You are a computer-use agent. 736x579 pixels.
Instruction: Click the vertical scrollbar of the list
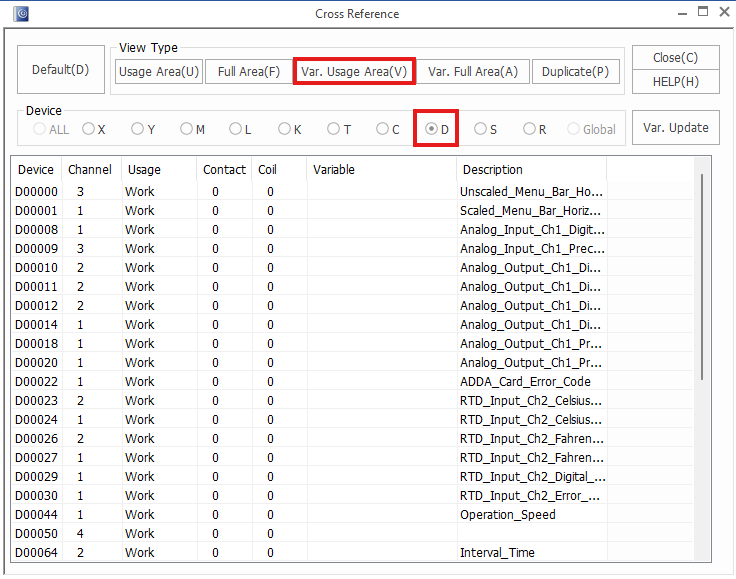pyautogui.click(x=702, y=280)
